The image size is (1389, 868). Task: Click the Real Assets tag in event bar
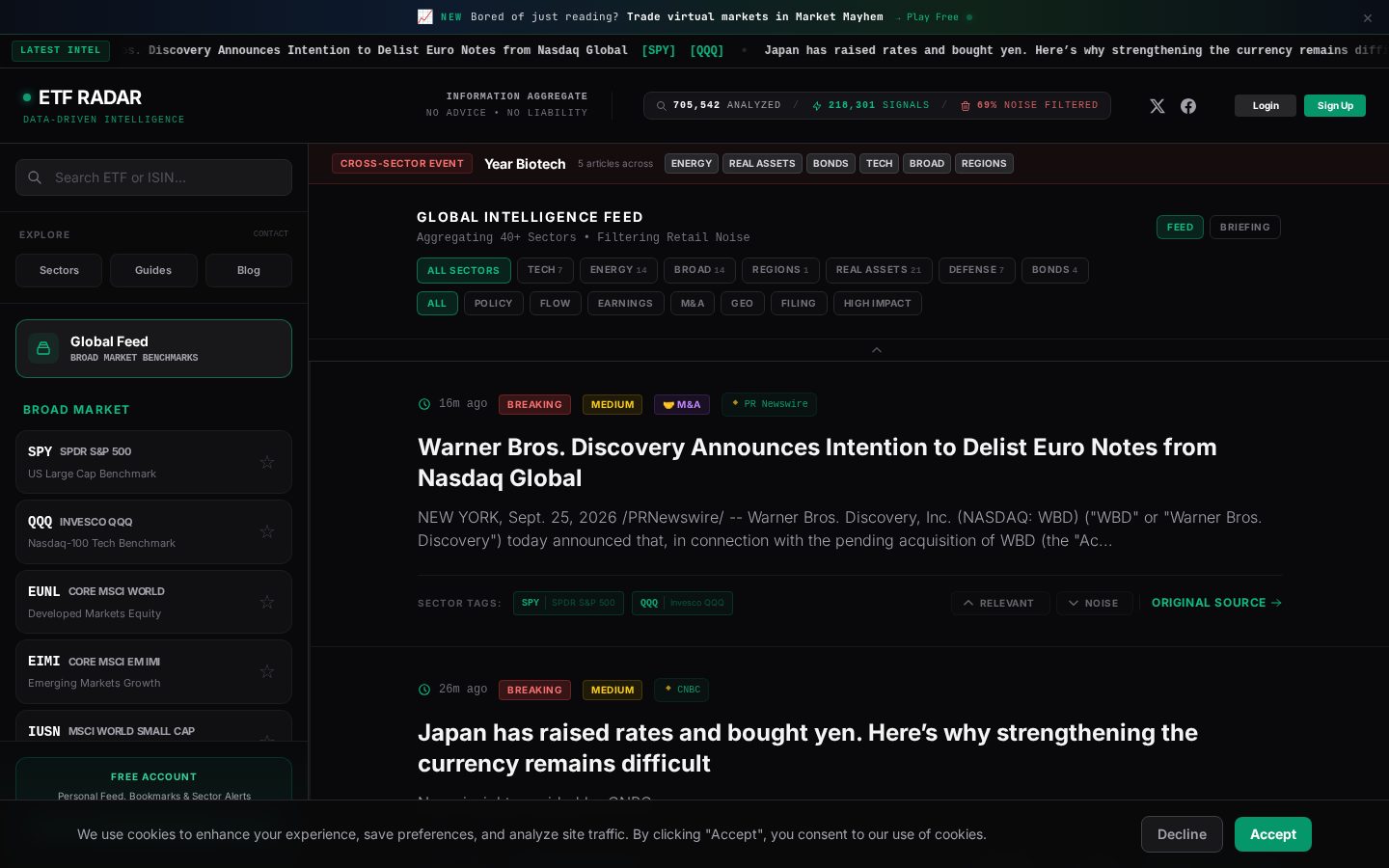click(762, 164)
